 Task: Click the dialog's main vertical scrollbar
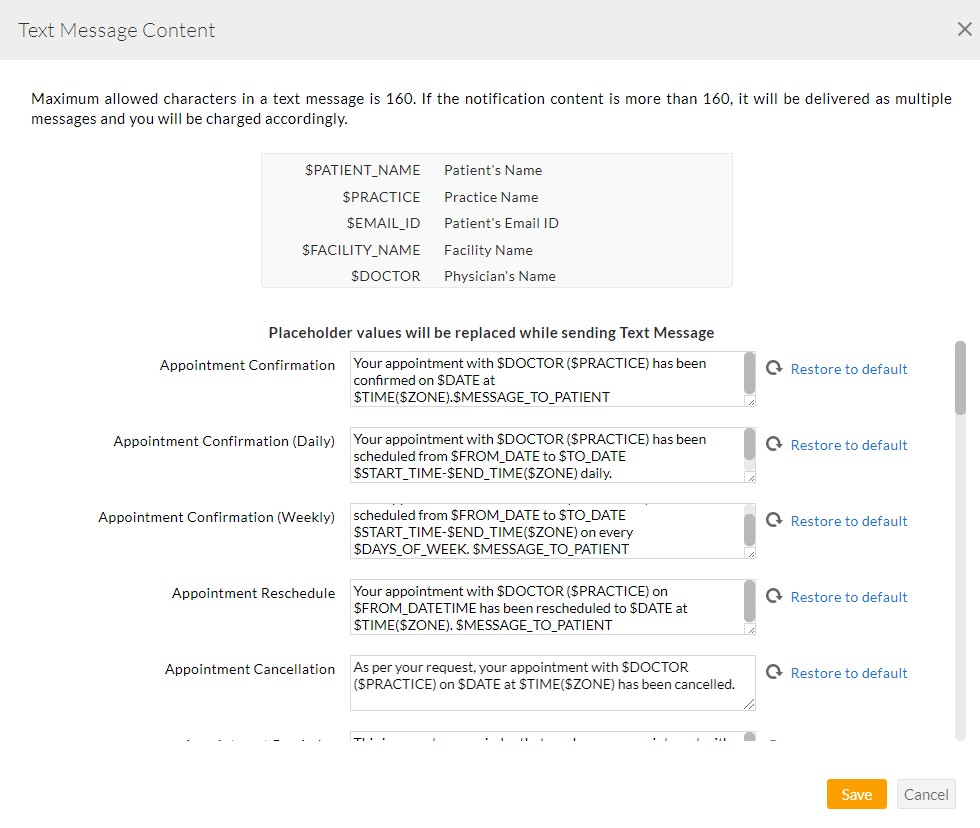pyautogui.click(x=960, y=378)
